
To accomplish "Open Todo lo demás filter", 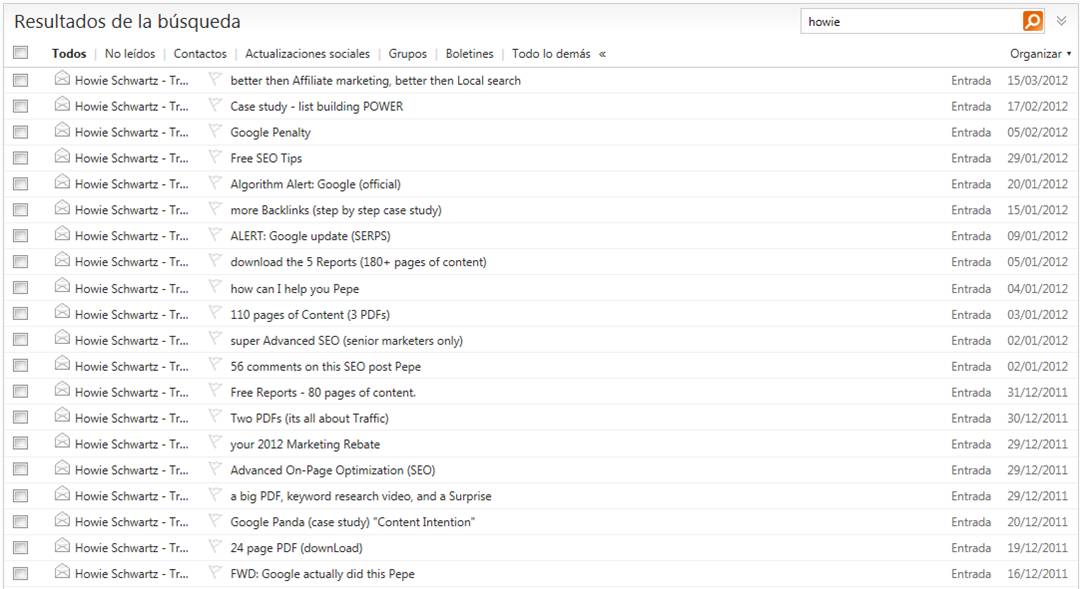I will (551, 54).
